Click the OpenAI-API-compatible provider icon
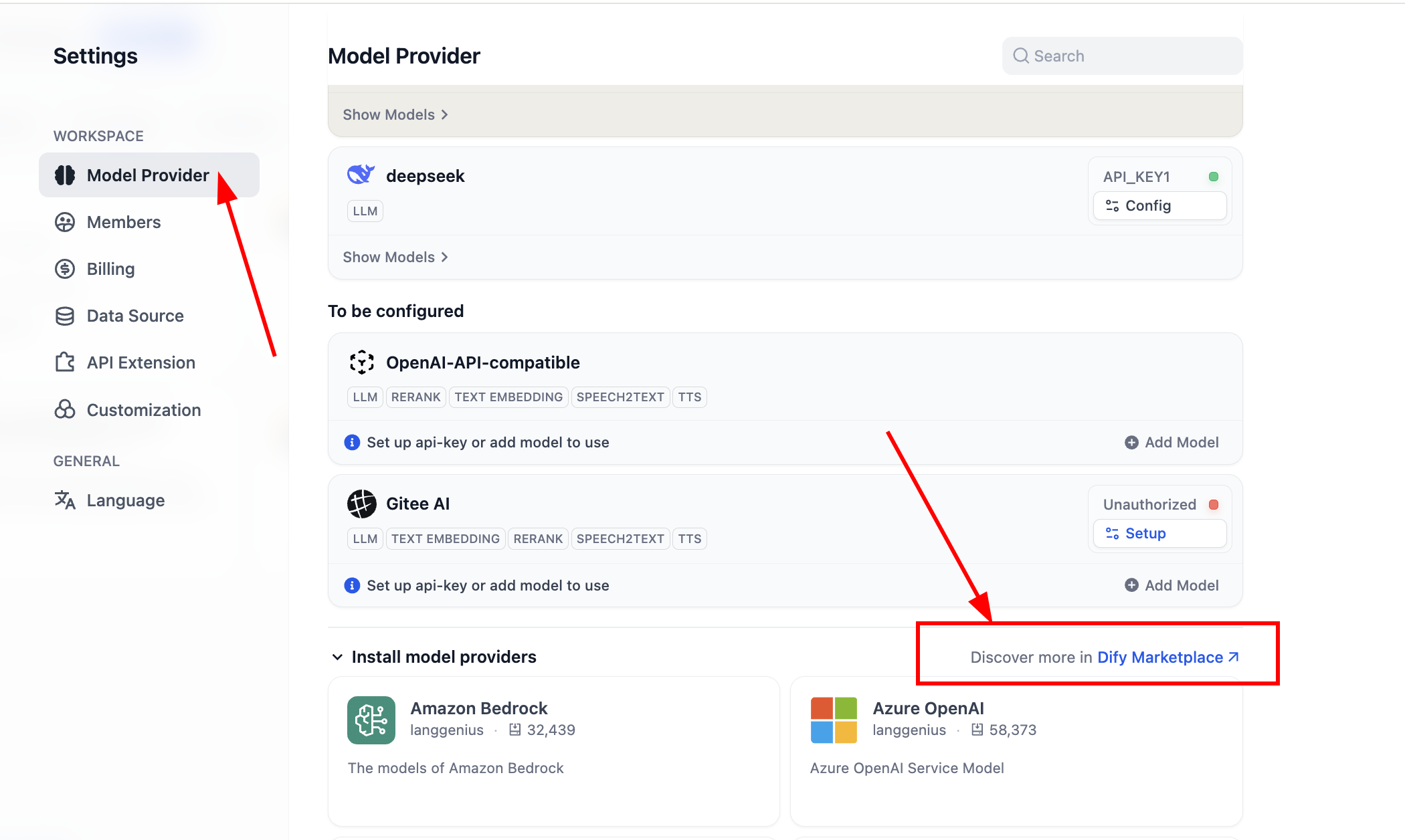The image size is (1405, 840). pos(361,362)
